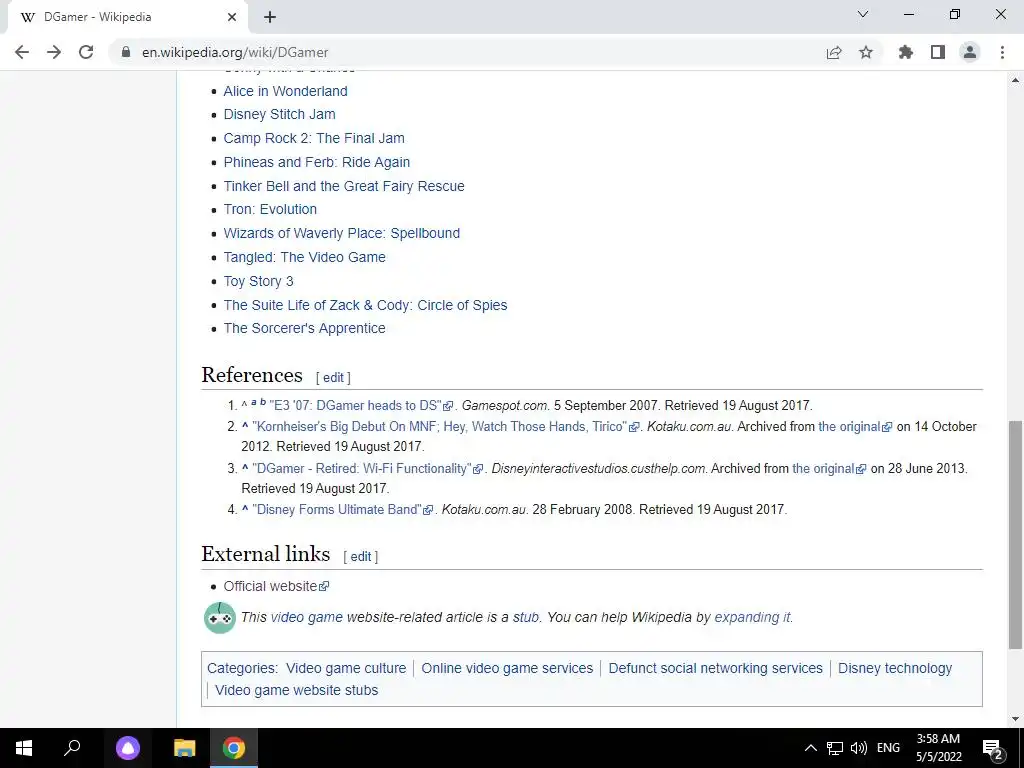Viewport: 1024px width, 768px height.
Task: Open the 'stub' link in stub notice
Action: [526, 617]
